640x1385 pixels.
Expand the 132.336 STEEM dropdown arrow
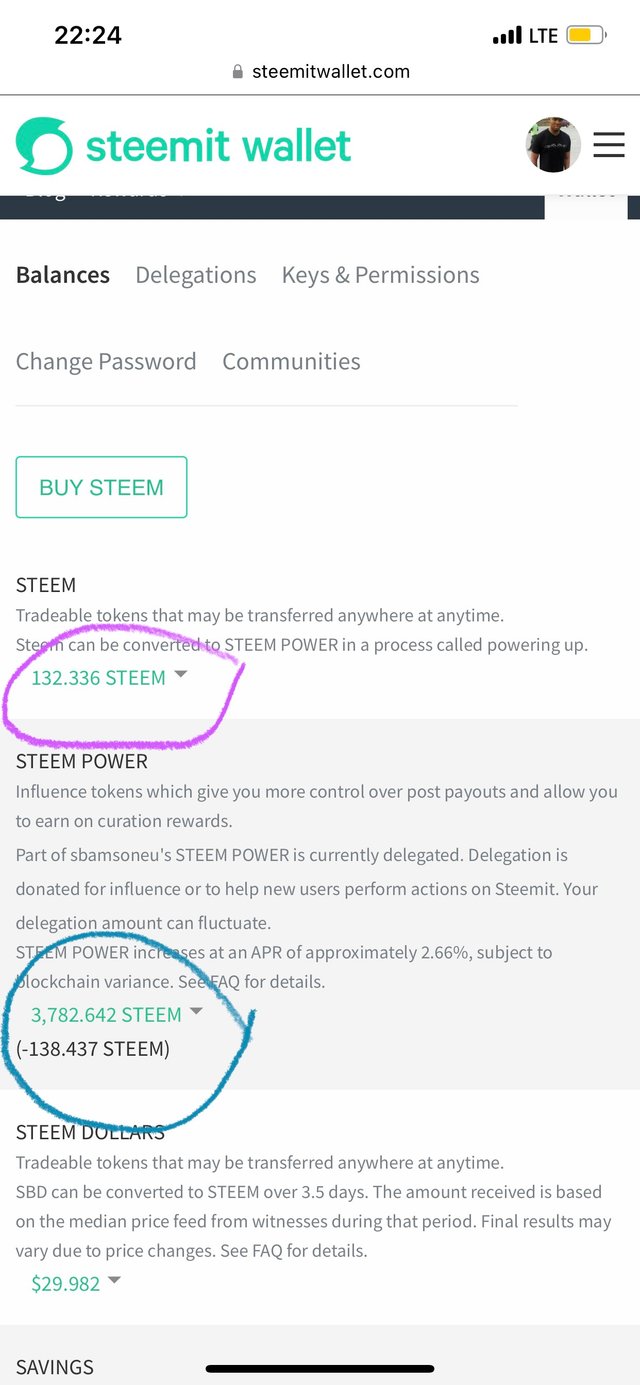click(x=181, y=675)
